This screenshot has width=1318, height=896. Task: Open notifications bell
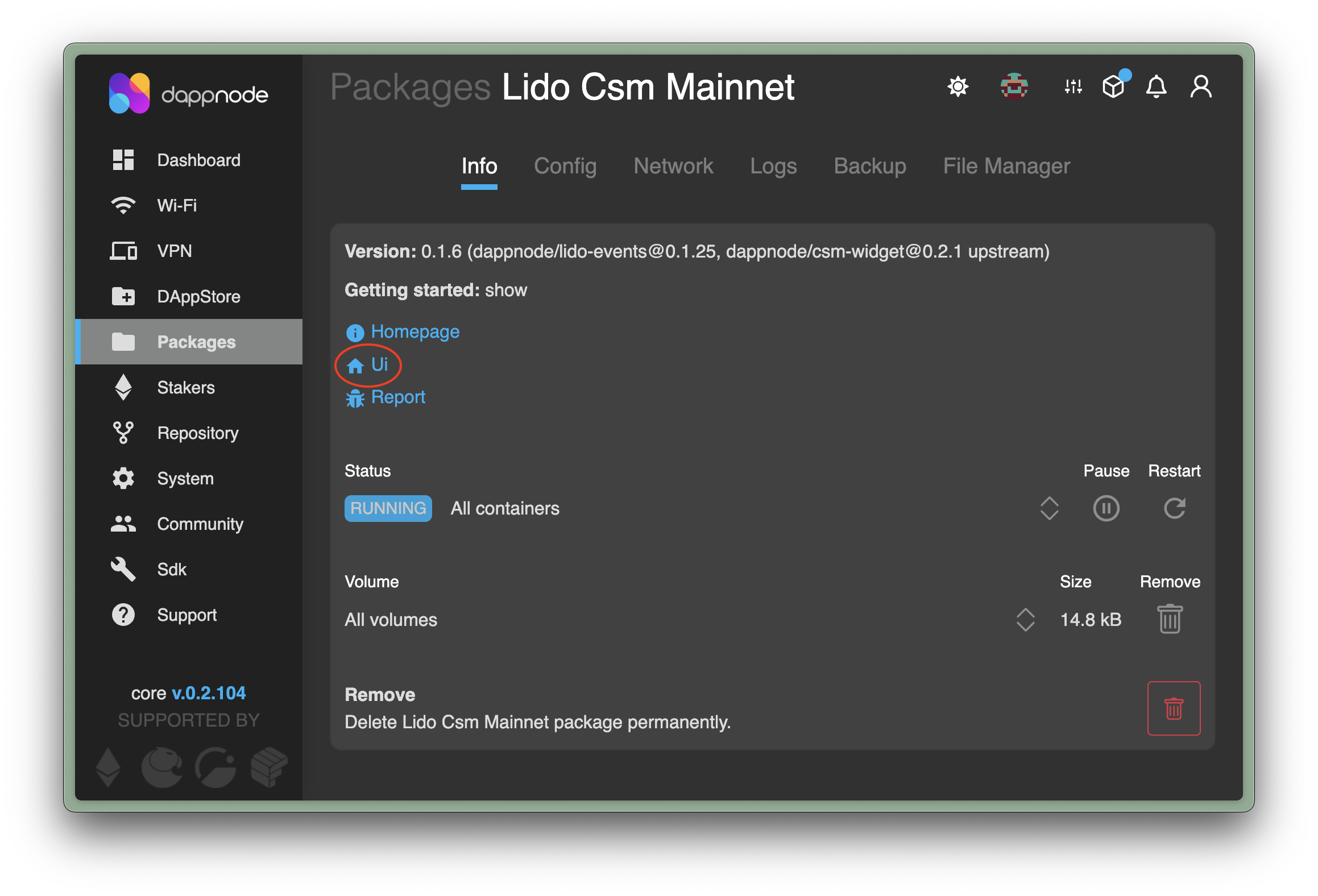coord(1156,86)
